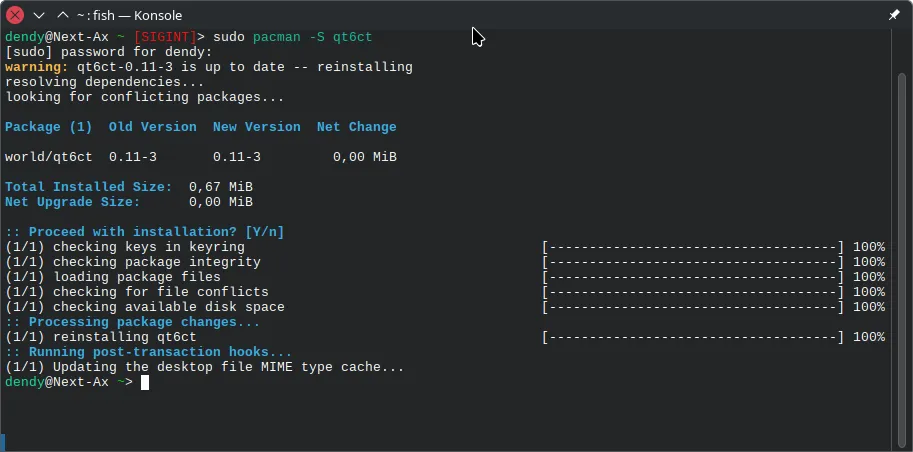The image size is (913, 452).
Task: Click the pin window icon in title bar
Action: [894, 15]
